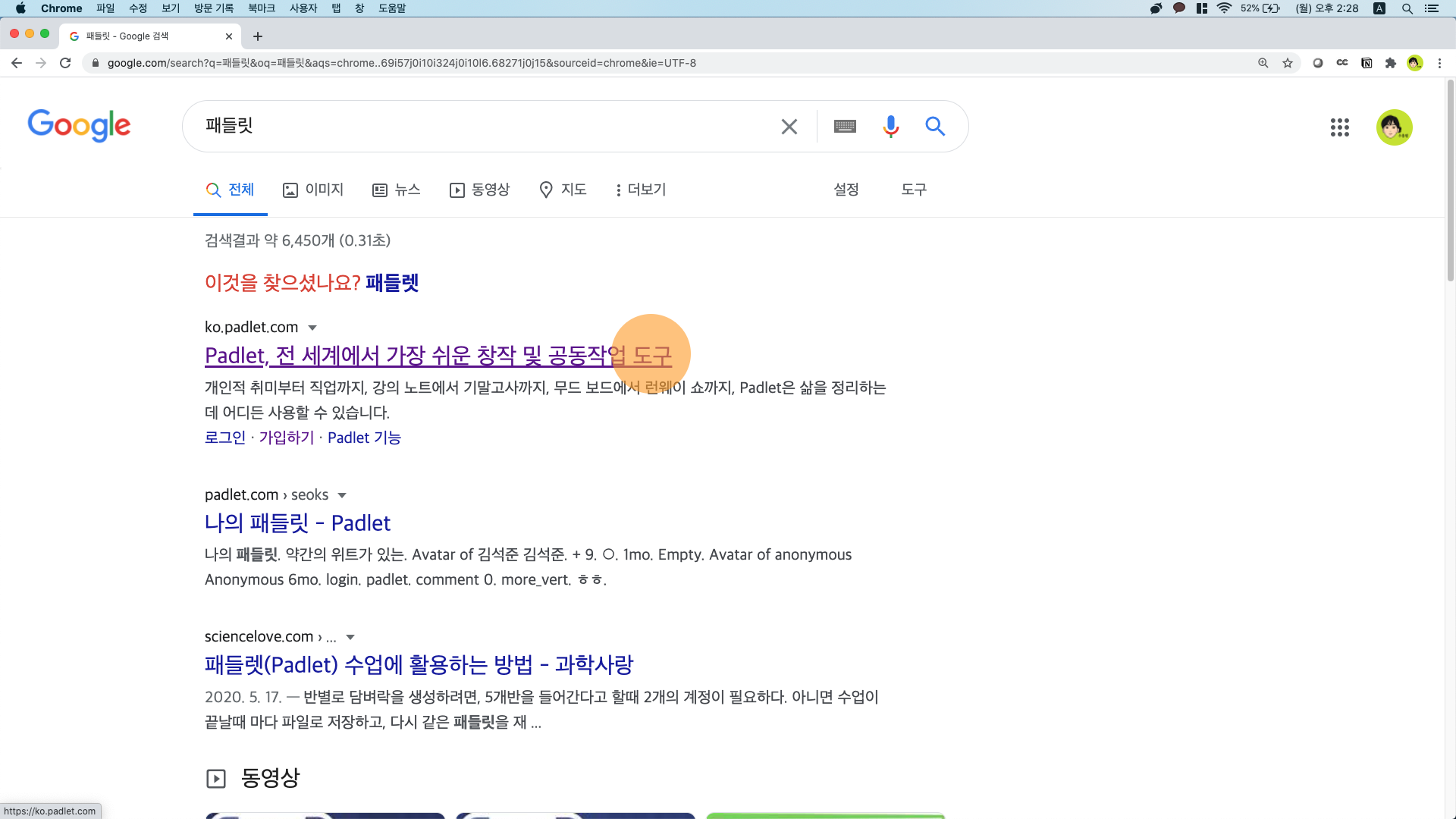Viewport: 1456px width, 819px height.
Task: Reload the page with refresh icon
Action: pos(65,63)
